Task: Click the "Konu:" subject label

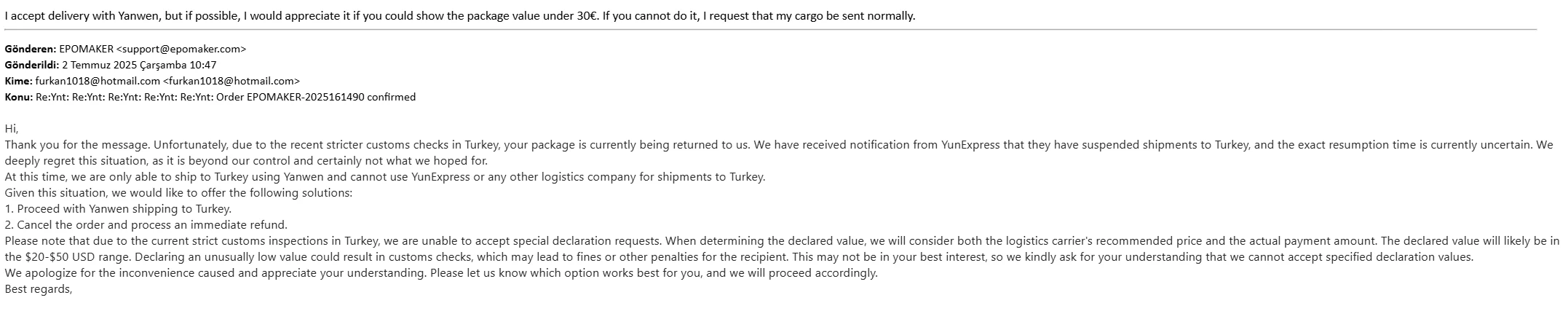Action: pyautogui.click(x=19, y=97)
